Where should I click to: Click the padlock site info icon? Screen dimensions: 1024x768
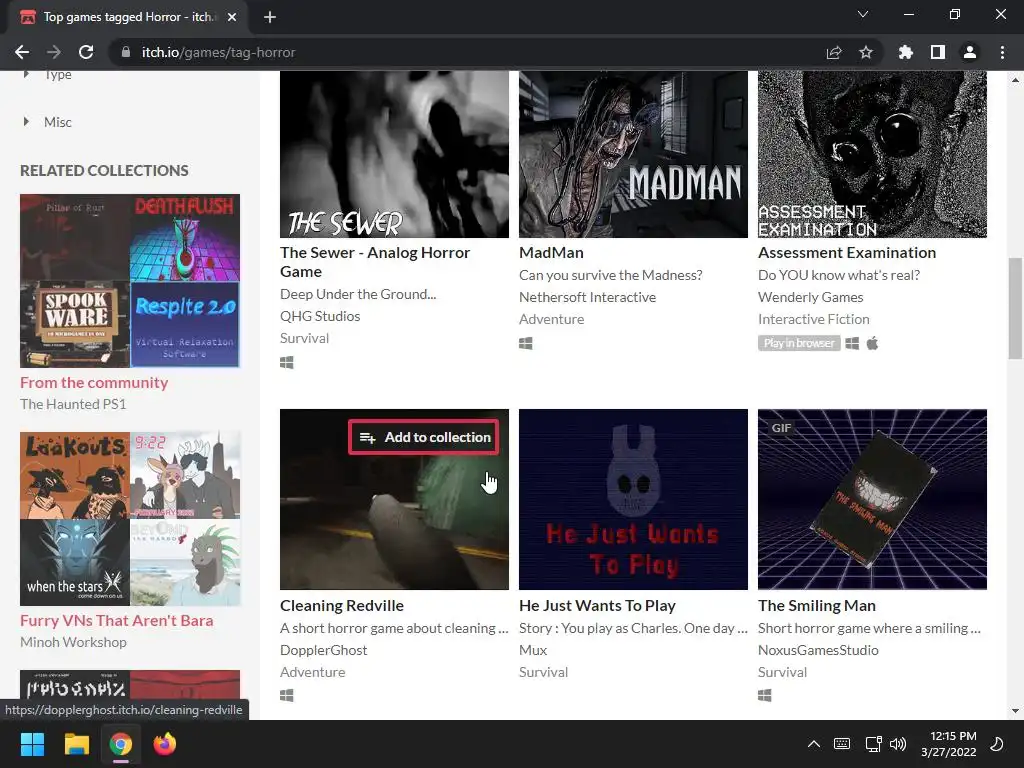tap(126, 52)
